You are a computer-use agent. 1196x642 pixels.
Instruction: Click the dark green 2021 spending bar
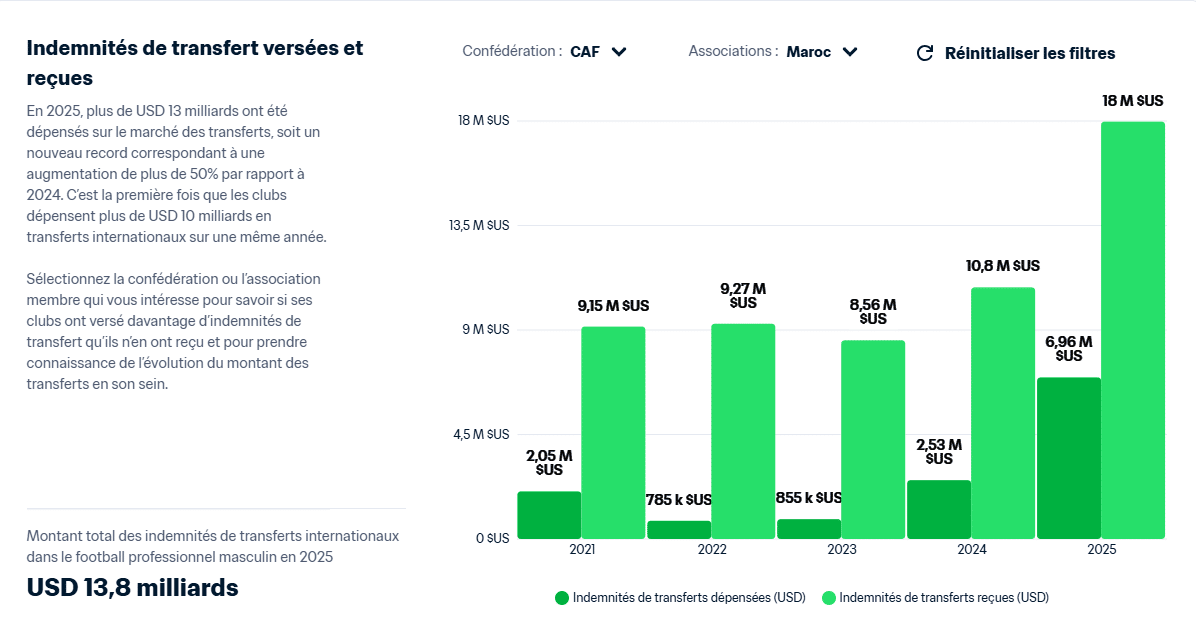click(x=549, y=513)
